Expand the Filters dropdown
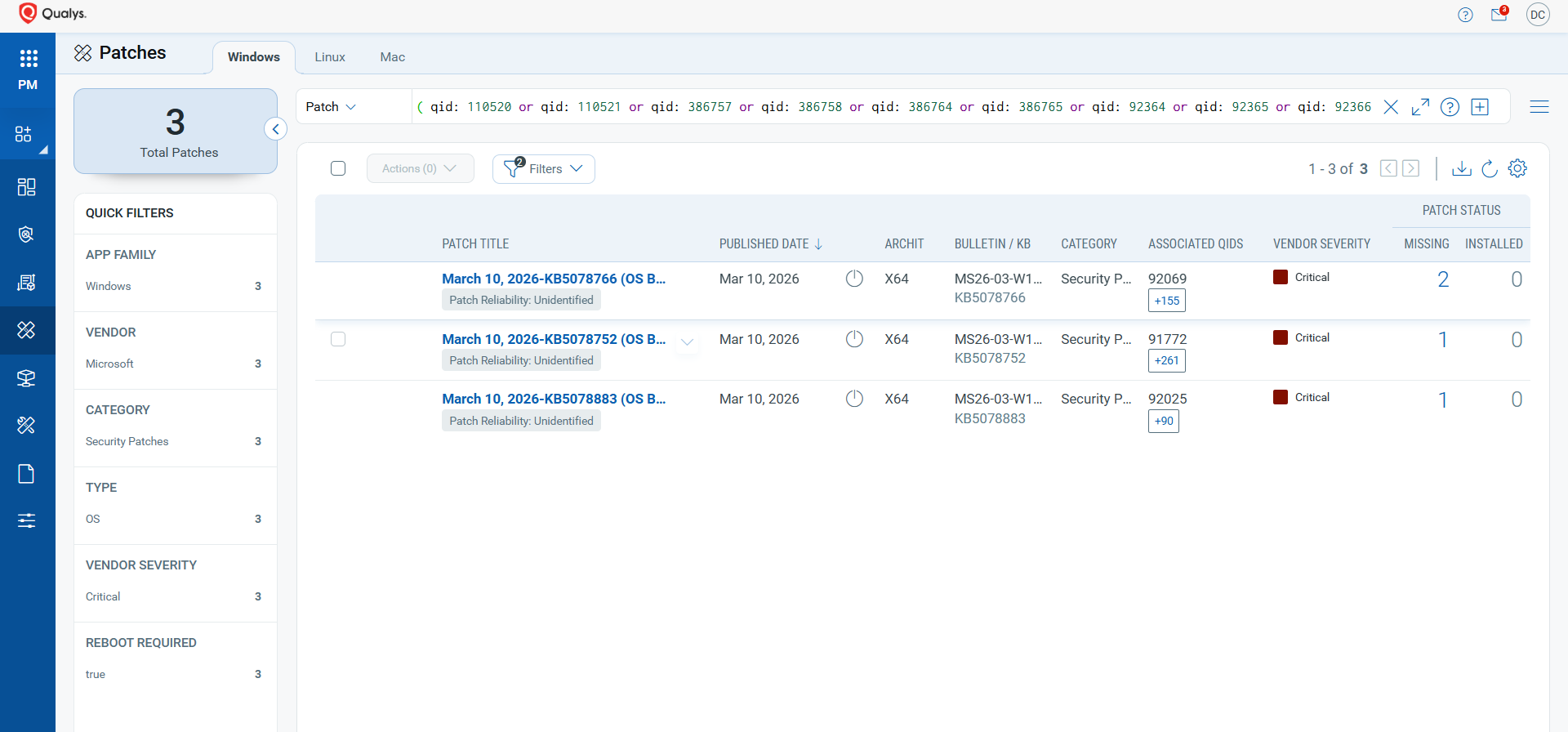This screenshot has height=732, width=1568. (x=543, y=169)
